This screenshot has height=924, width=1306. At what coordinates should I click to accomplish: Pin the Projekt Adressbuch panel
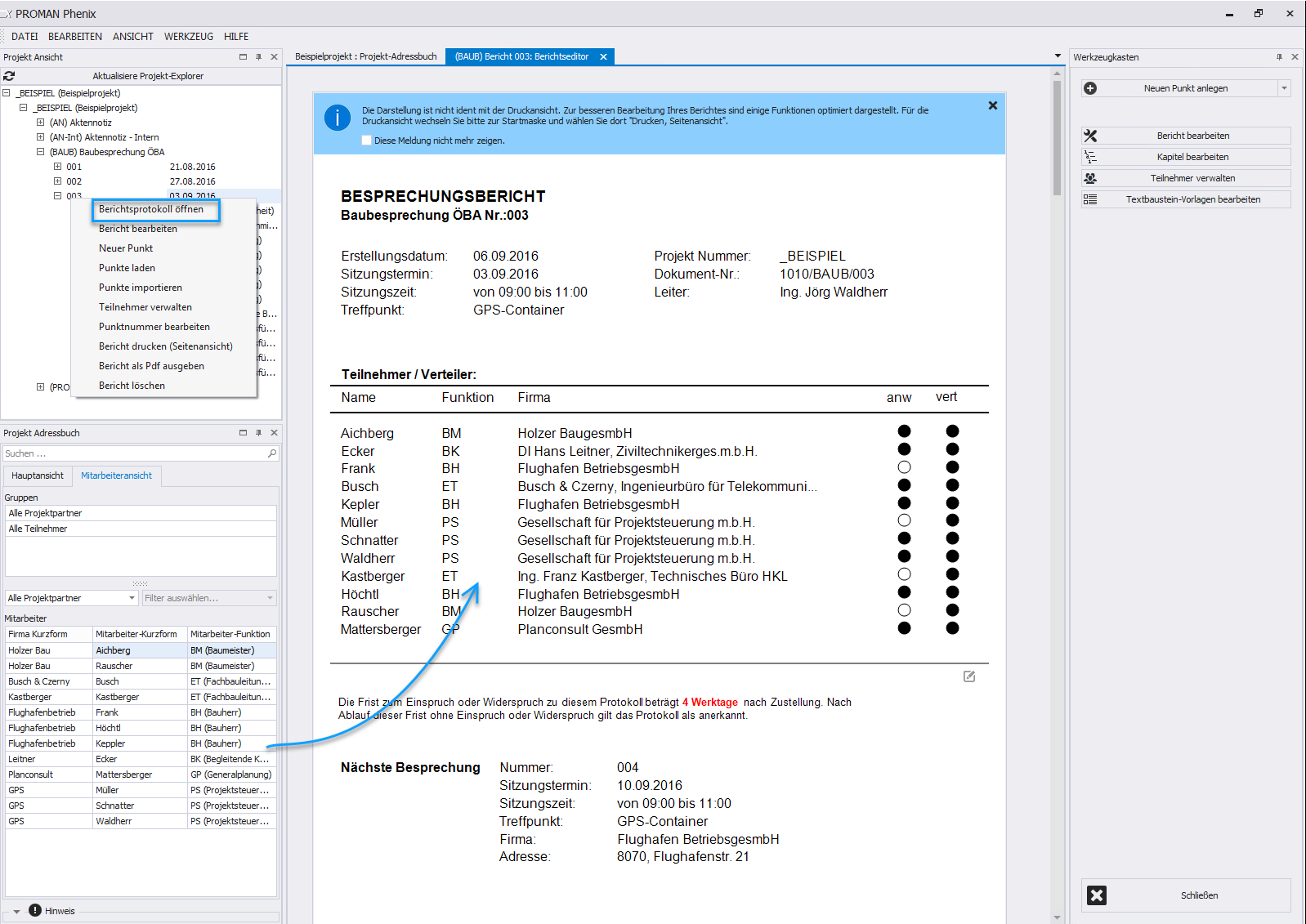[x=258, y=433]
